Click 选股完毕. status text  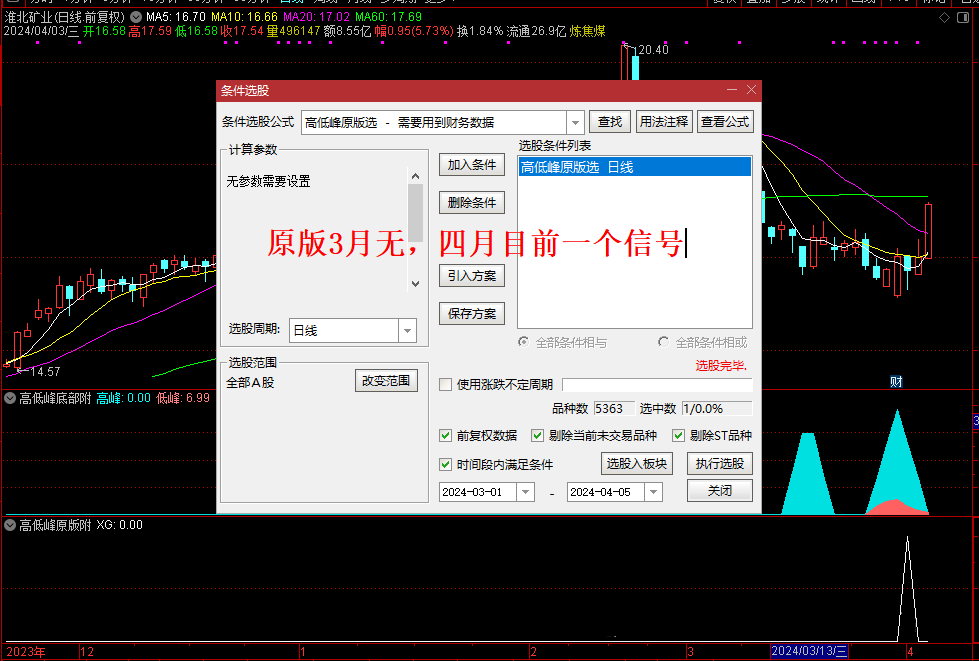pyautogui.click(x=721, y=366)
